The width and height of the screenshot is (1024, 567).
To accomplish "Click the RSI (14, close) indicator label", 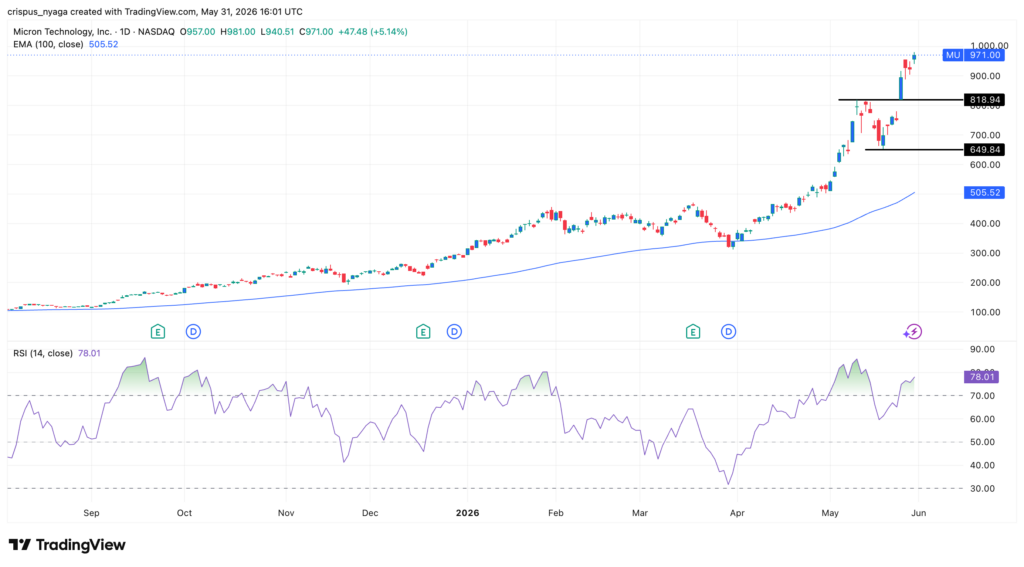I will (42, 353).
